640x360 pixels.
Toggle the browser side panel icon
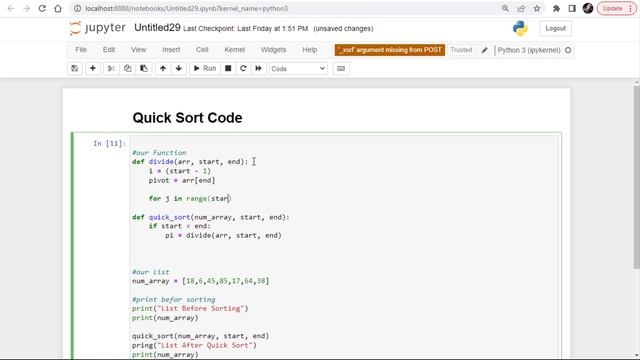[572, 9]
